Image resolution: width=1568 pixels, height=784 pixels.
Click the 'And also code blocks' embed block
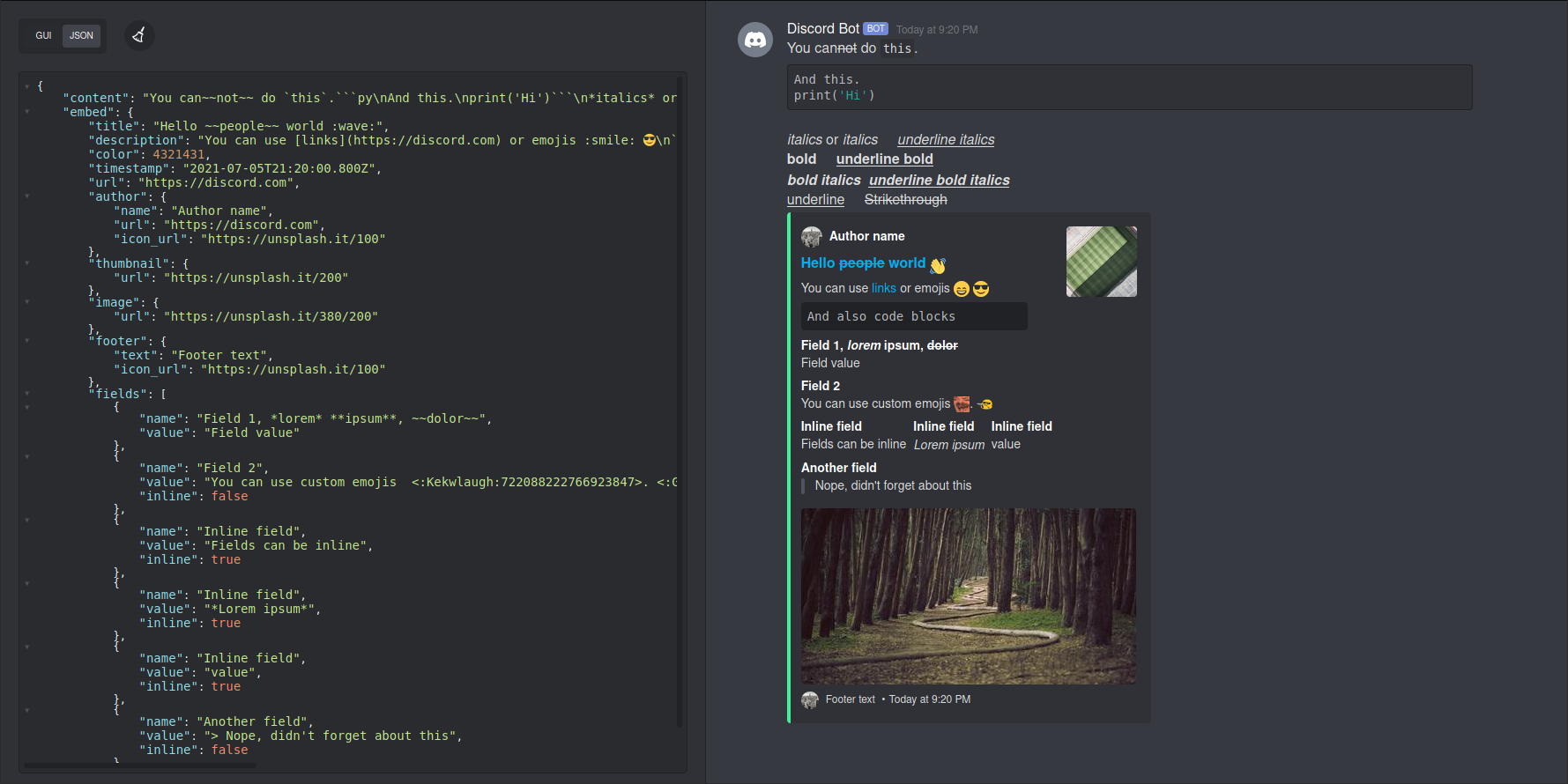[x=914, y=316]
